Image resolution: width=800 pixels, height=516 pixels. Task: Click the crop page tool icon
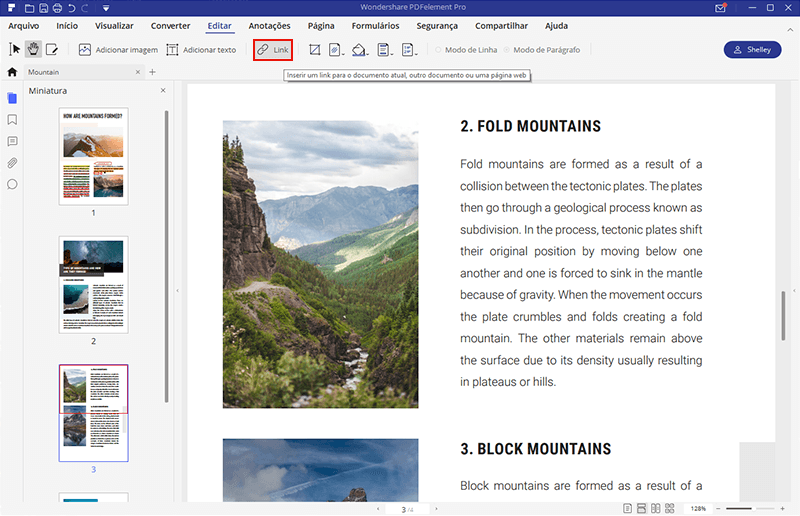point(315,49)
